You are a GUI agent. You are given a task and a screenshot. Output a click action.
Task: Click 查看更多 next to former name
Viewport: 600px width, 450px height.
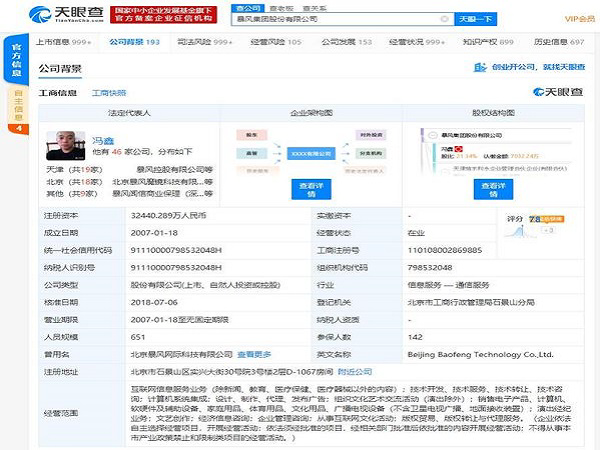[x=254, y=354]
